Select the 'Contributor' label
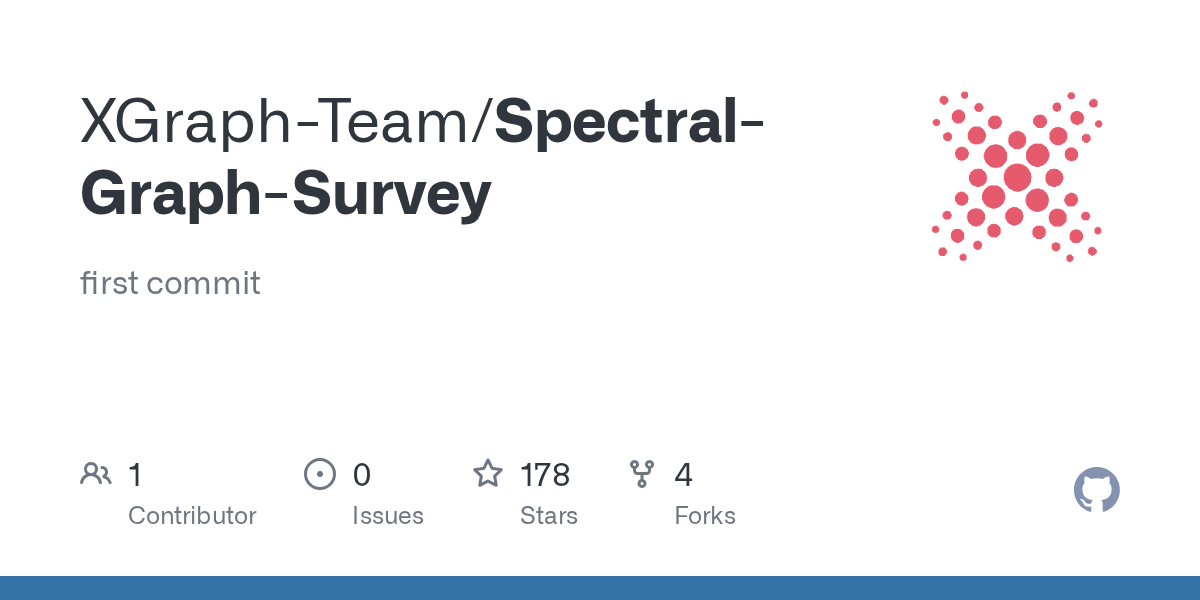 tap(192, 516)
